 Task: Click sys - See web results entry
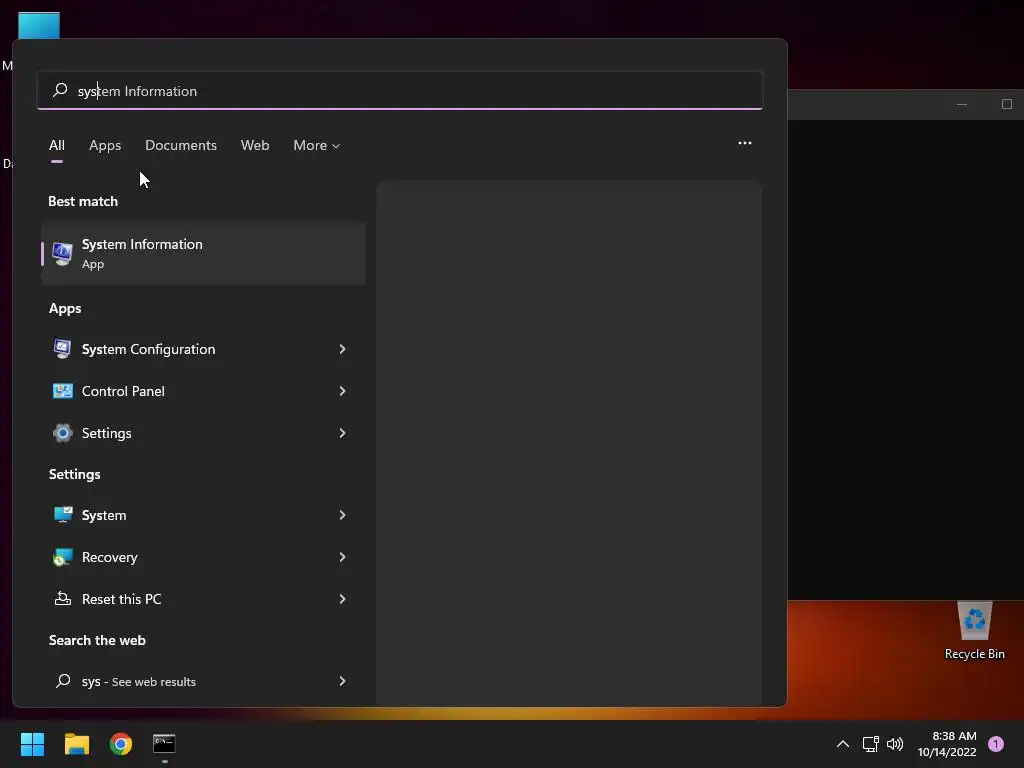pyautogui.click(x=203, y=681)
